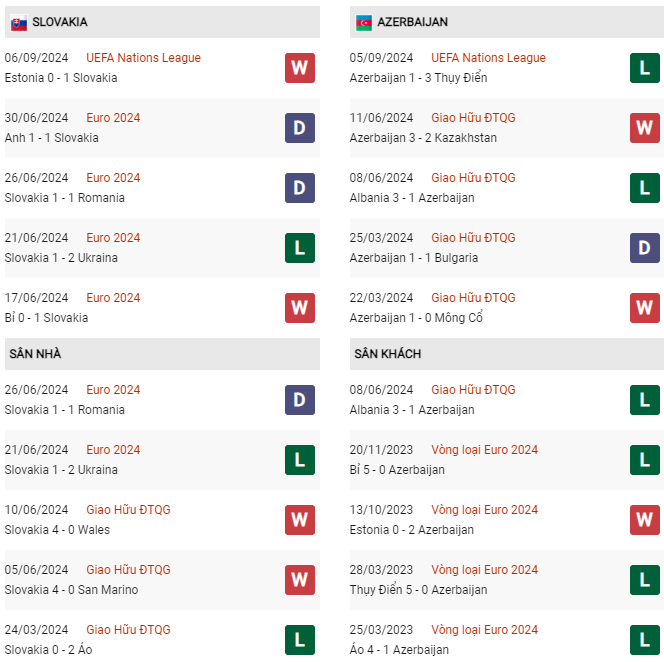The image size is (664, 662).
Task: Click the W badge for Estonia 0-2 Azerbaijan
Action: pyautogui.click(x=645, y=520)
